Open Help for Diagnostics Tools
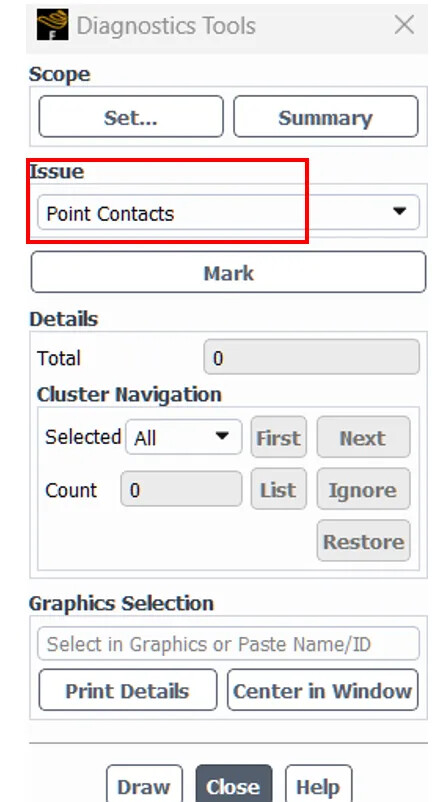432x802 pixels. pos(318,784)
